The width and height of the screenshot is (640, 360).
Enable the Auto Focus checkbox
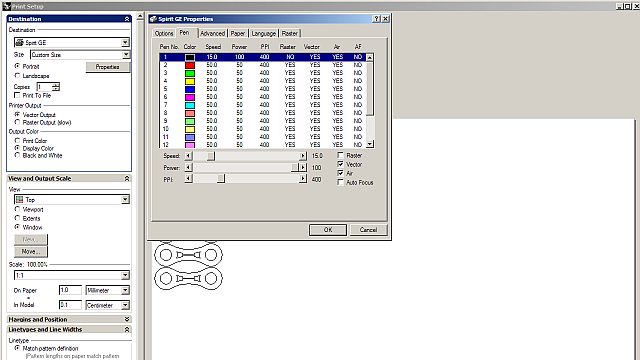coord(340,182)
